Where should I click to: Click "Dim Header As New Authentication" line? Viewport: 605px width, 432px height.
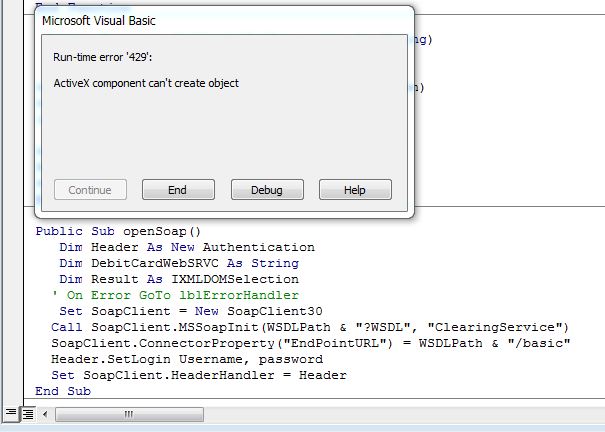[x=187, y=247]
